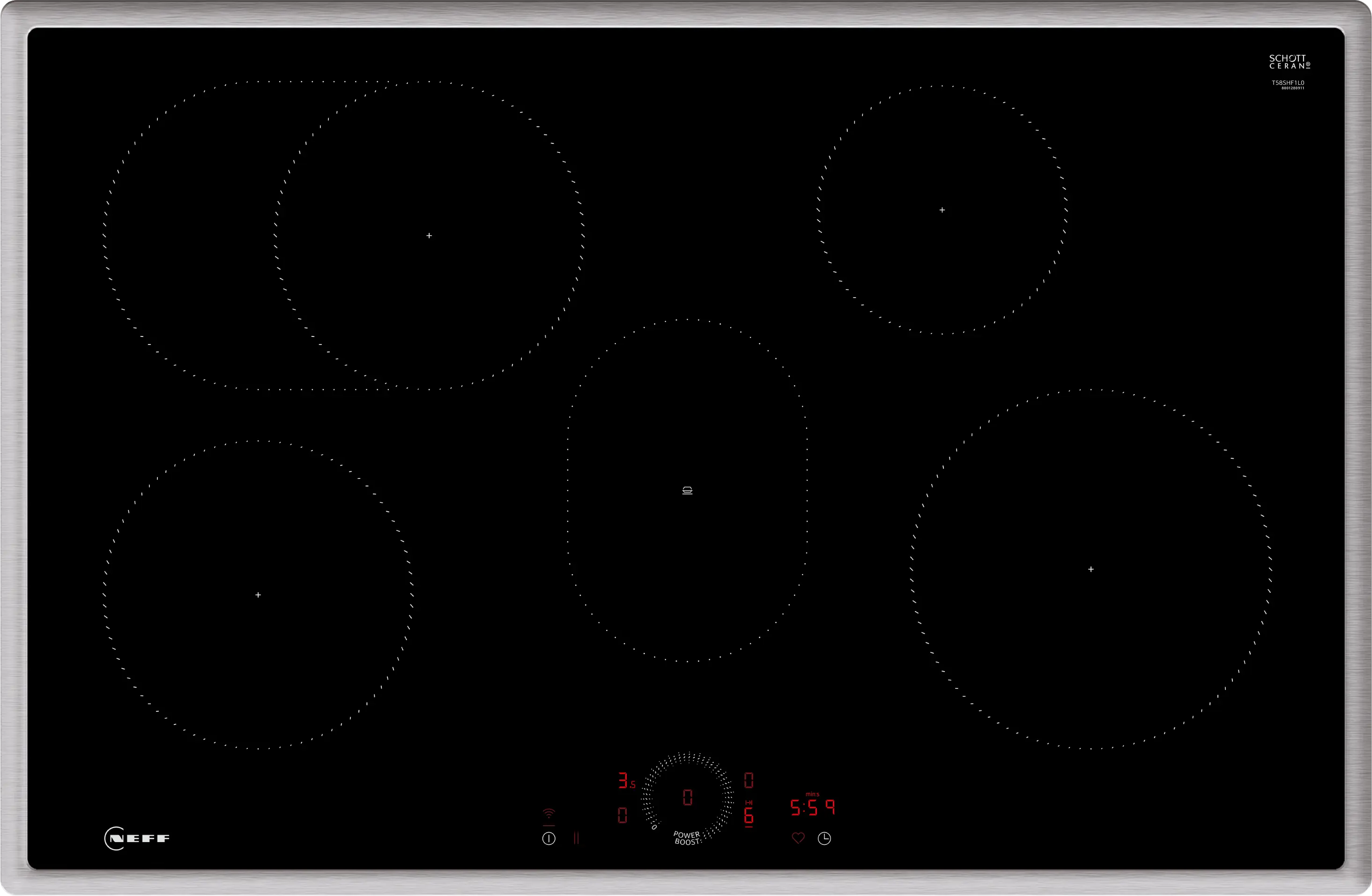Tap the clock timer symbol
The image size is (1372, 896).
824,838
